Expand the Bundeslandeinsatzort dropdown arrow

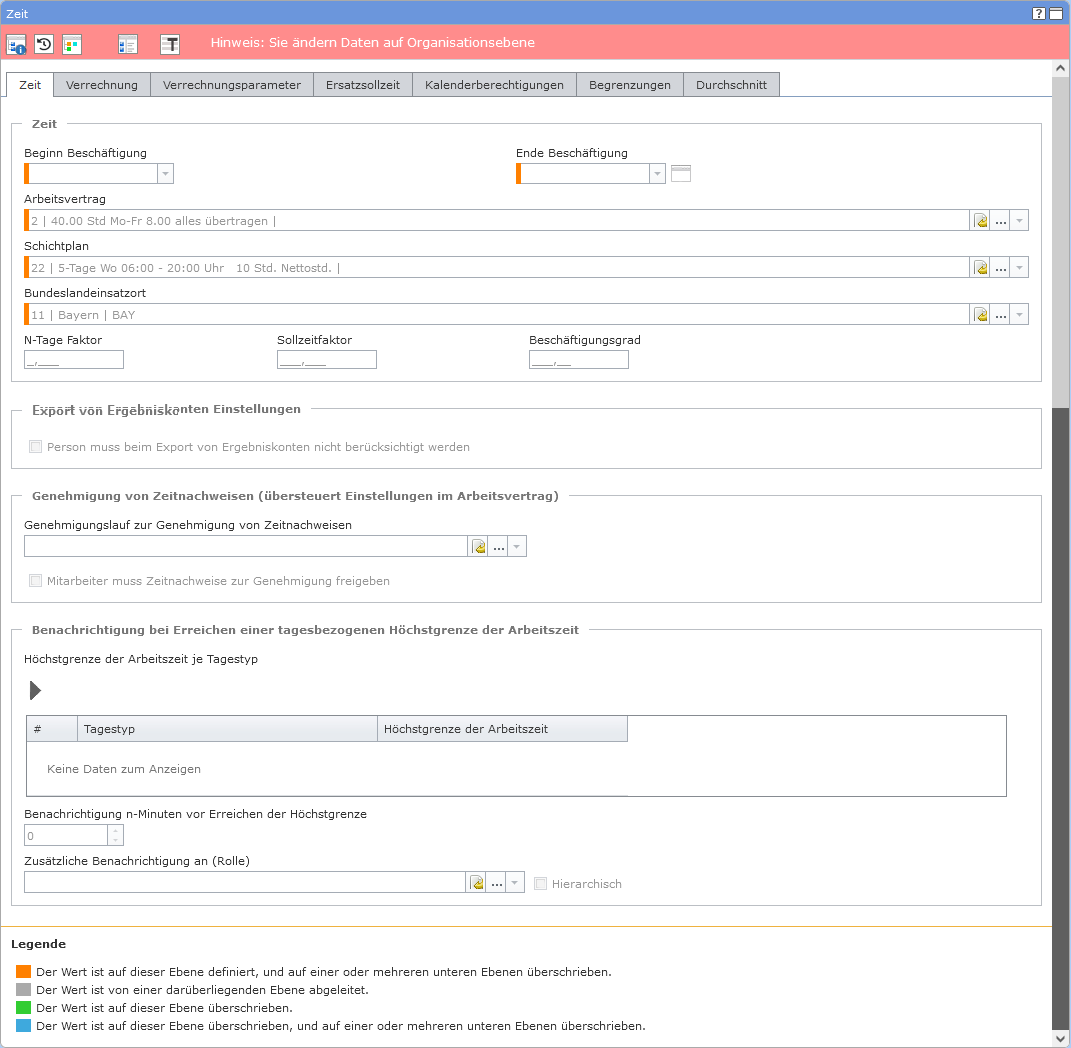point(1019,315)
